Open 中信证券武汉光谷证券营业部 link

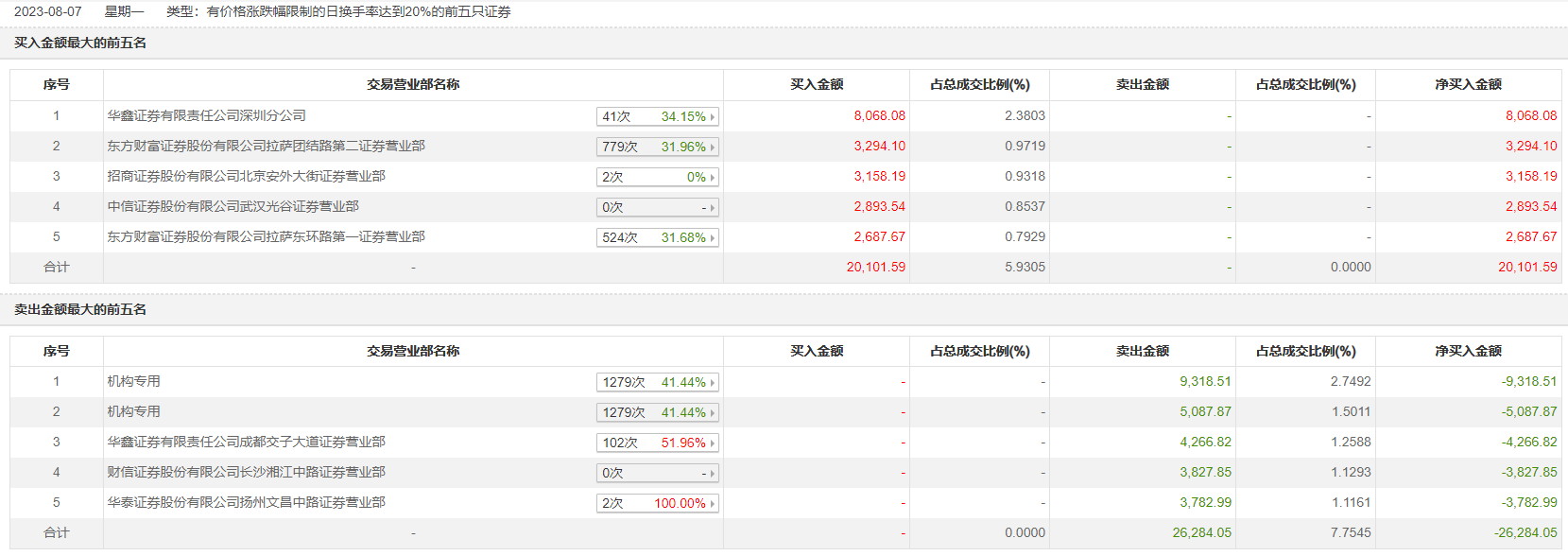pyautogui.click(x=233, y=206)
